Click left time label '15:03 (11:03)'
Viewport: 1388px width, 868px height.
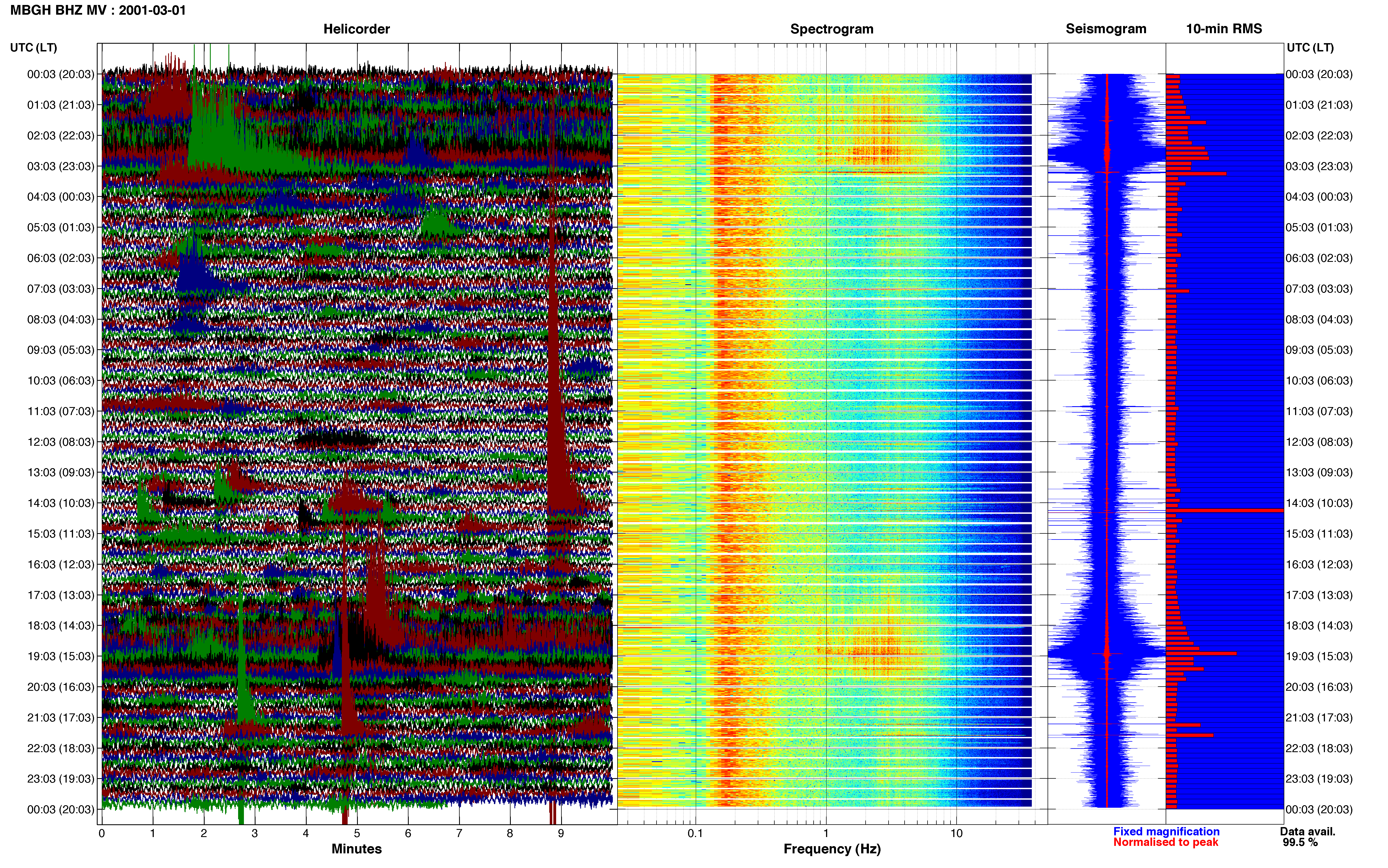pyautogui.click(x=60, y=534)
